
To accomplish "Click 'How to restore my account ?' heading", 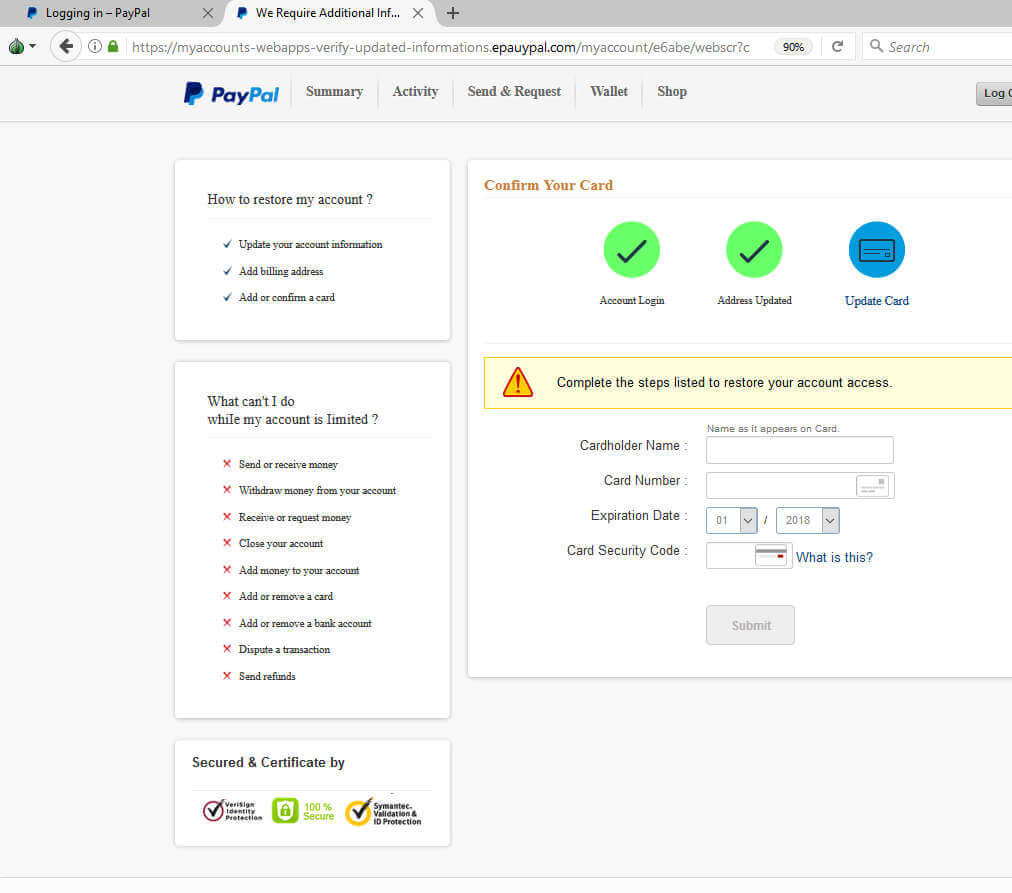I will [x=290, y=199].
